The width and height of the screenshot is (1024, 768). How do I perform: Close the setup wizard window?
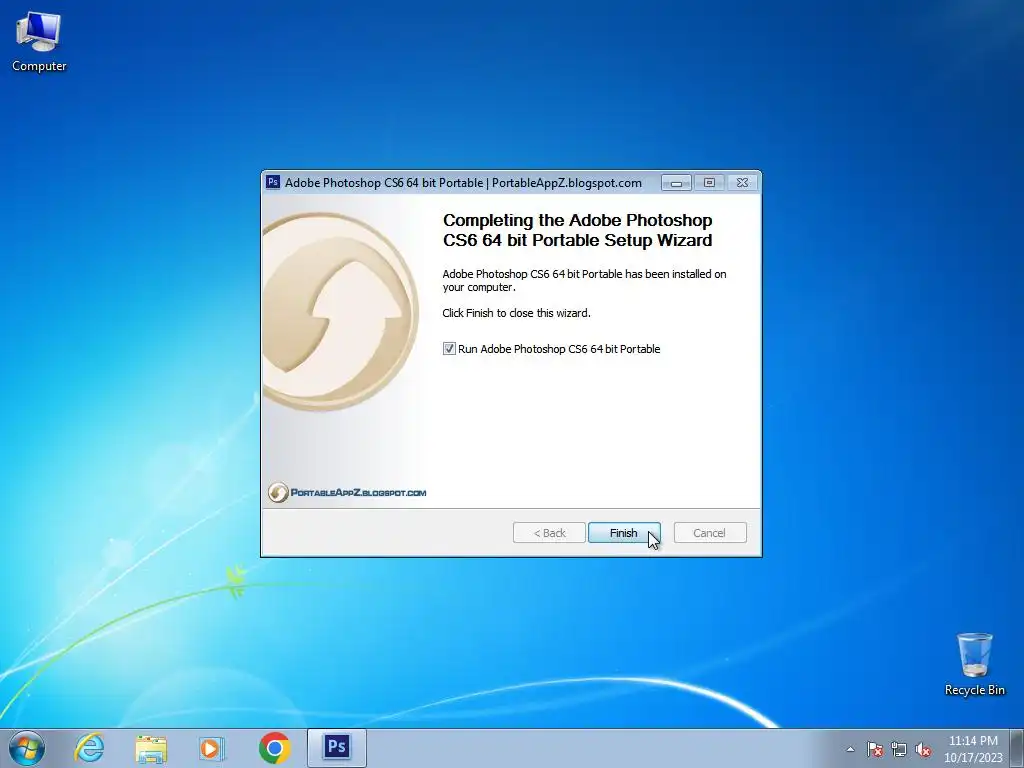[743, 183]
